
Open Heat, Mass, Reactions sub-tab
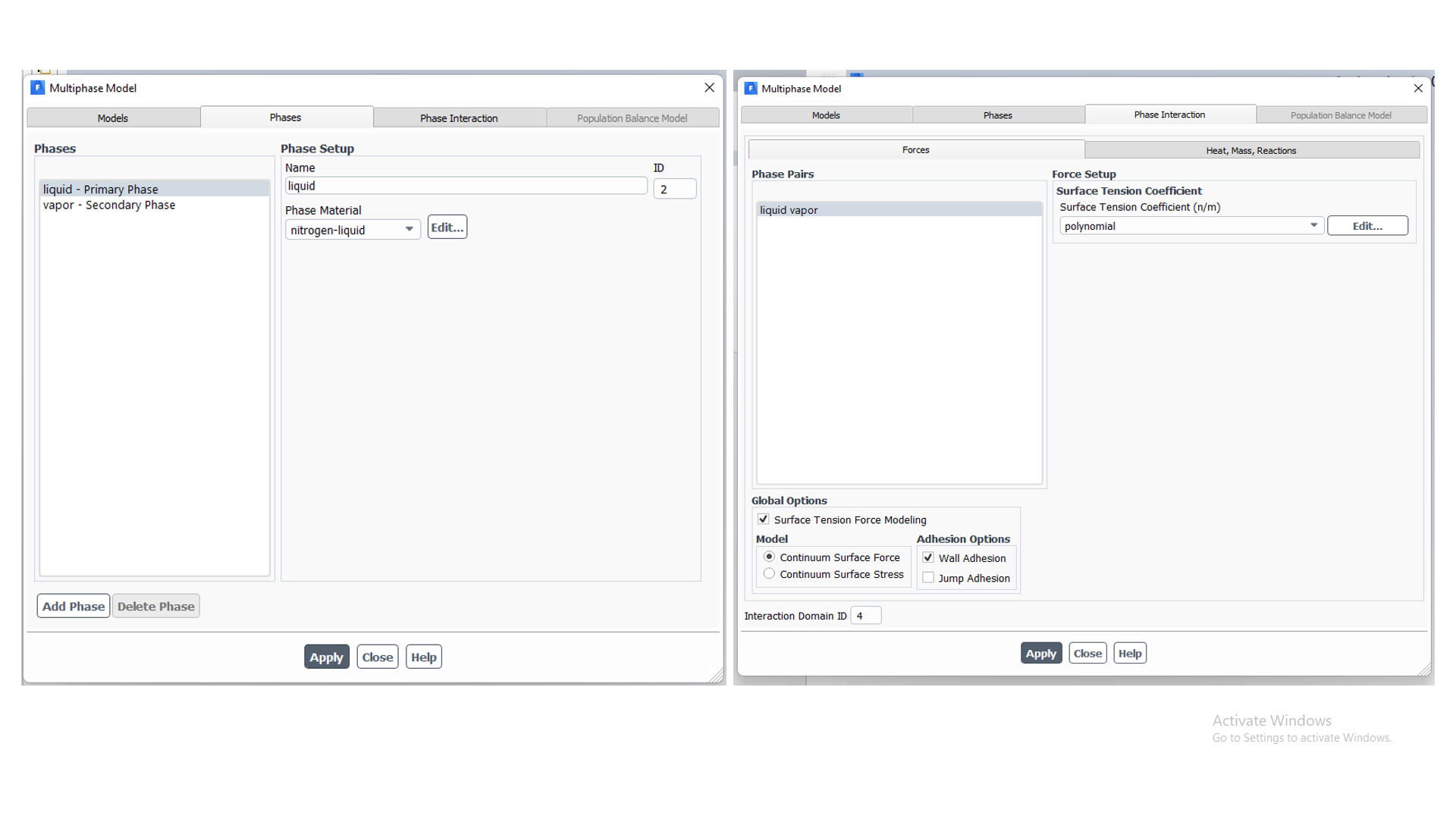pos(1251,151)
